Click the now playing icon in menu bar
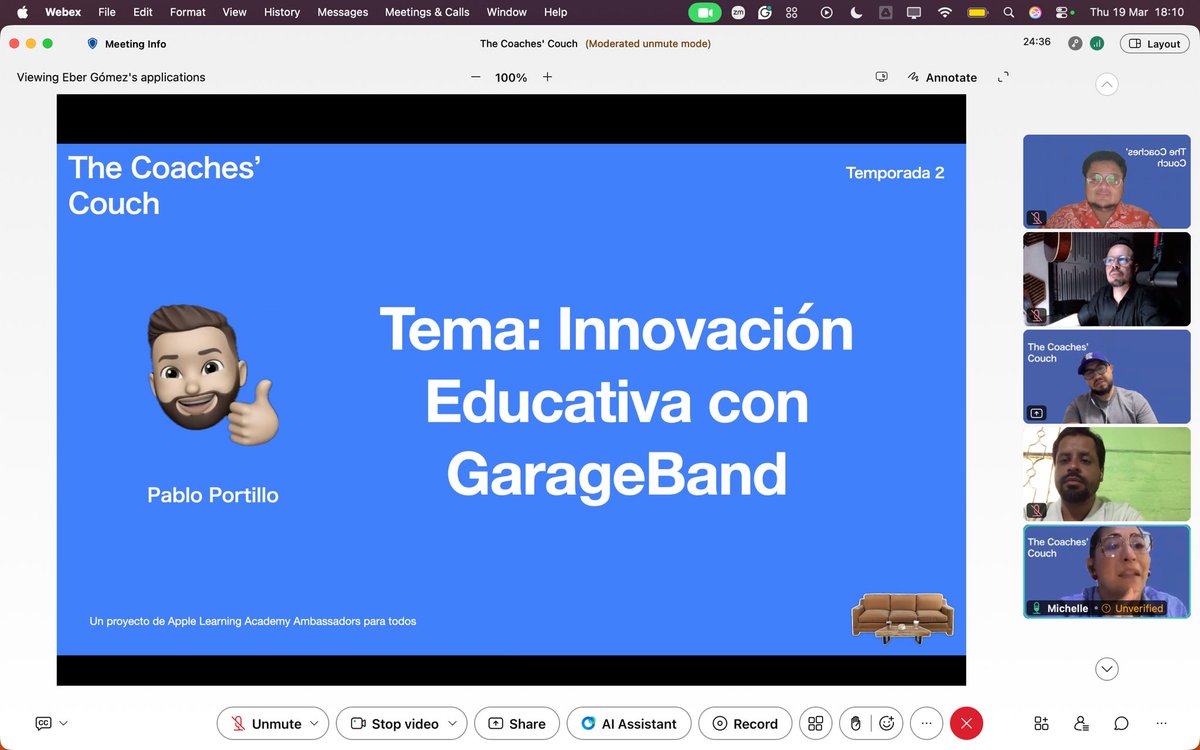The image size is (1200, 750). (x=826, y=12)
